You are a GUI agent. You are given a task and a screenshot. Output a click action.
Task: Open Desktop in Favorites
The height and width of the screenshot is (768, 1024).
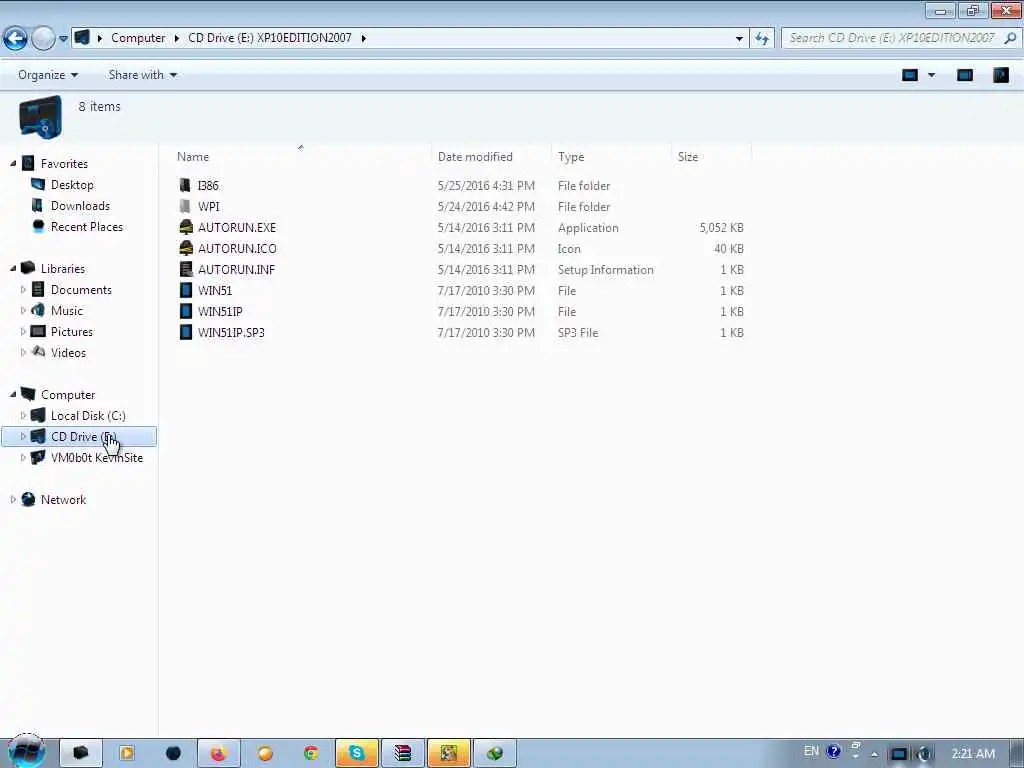tap(72, 185)
